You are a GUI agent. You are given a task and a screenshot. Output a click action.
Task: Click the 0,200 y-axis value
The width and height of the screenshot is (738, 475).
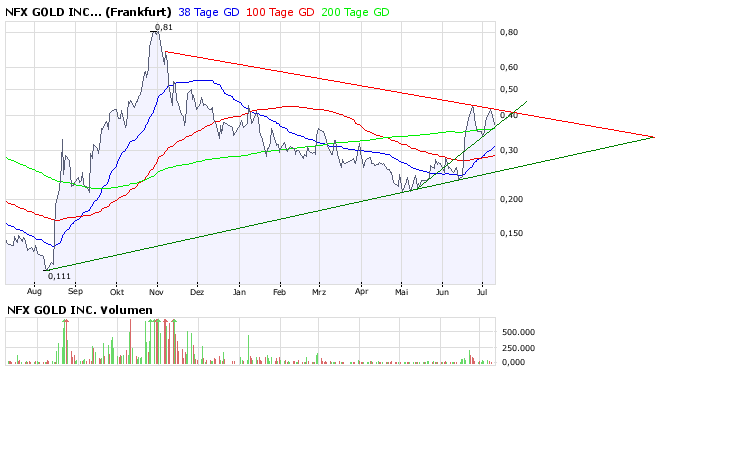[x=511, y=199]
